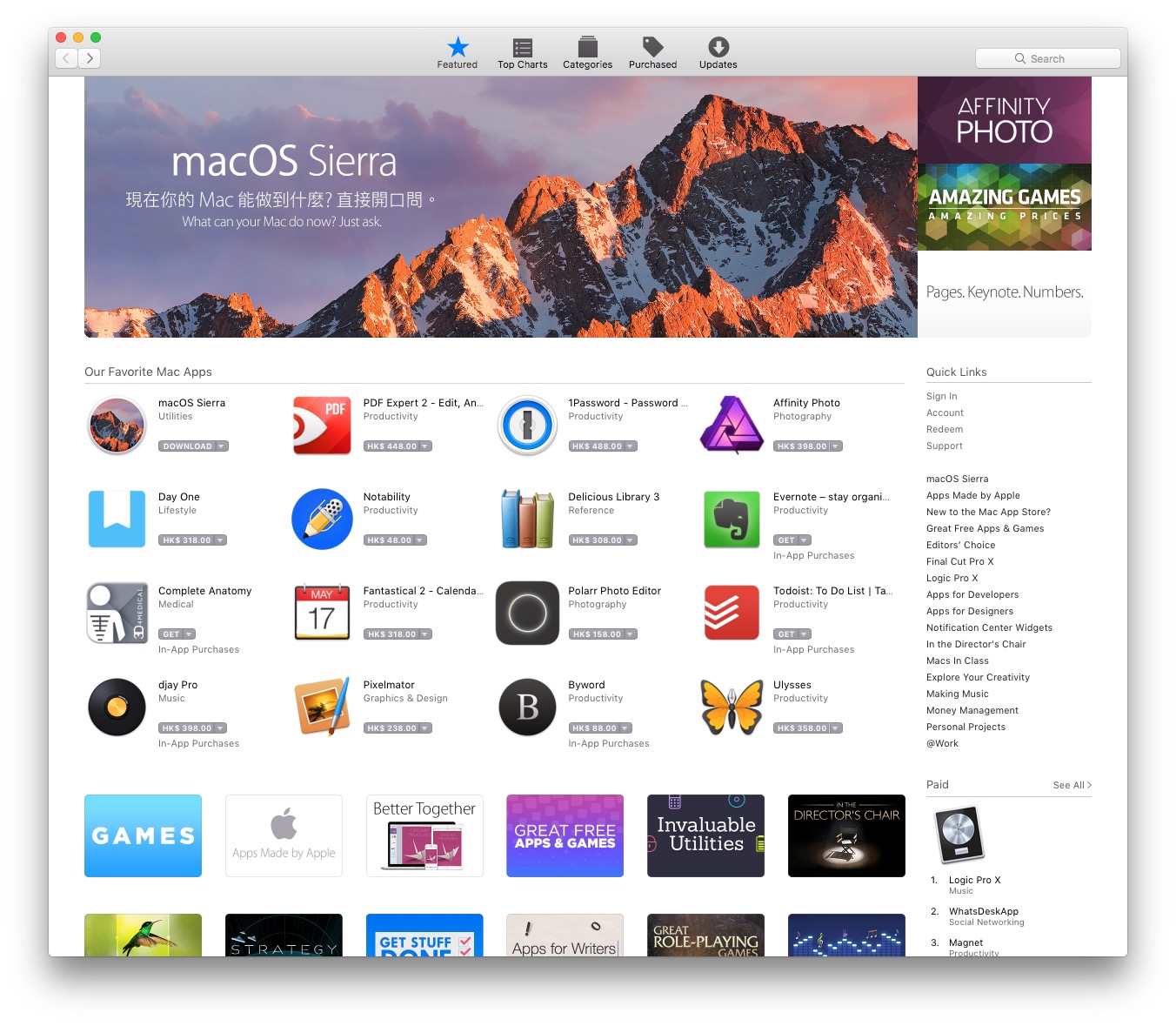Open the Evernote elephant icon
The width and height of the screenshot is (1176, 1026).
[732, 520]
